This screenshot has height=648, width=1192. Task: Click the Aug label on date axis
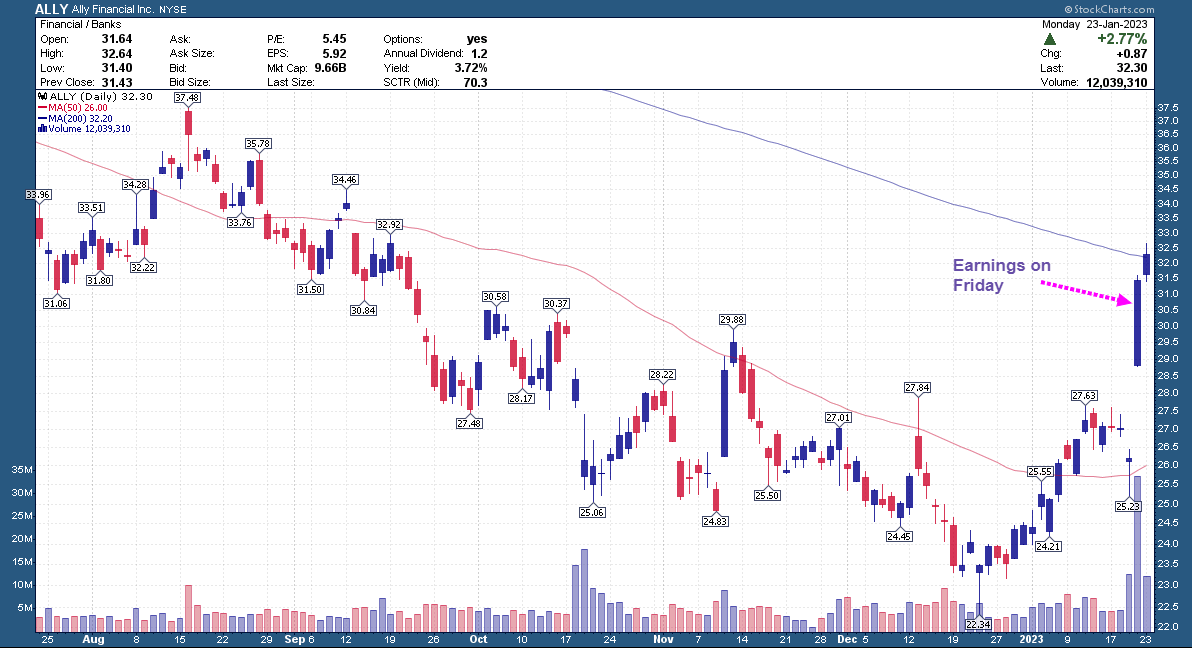94,639
